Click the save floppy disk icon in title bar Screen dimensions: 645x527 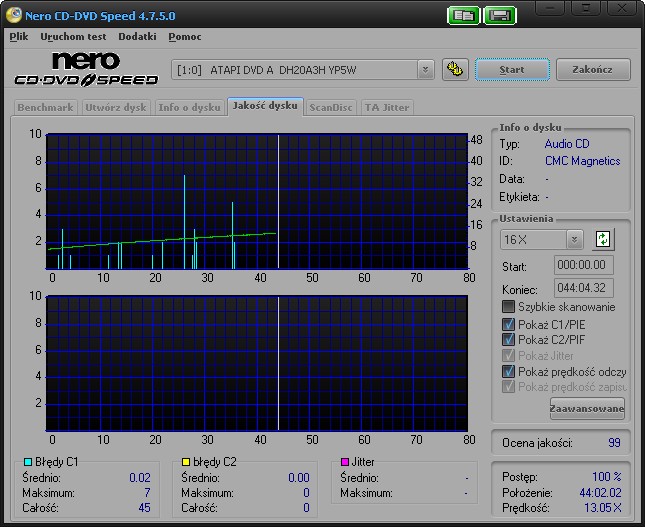(x=500, y=16)
